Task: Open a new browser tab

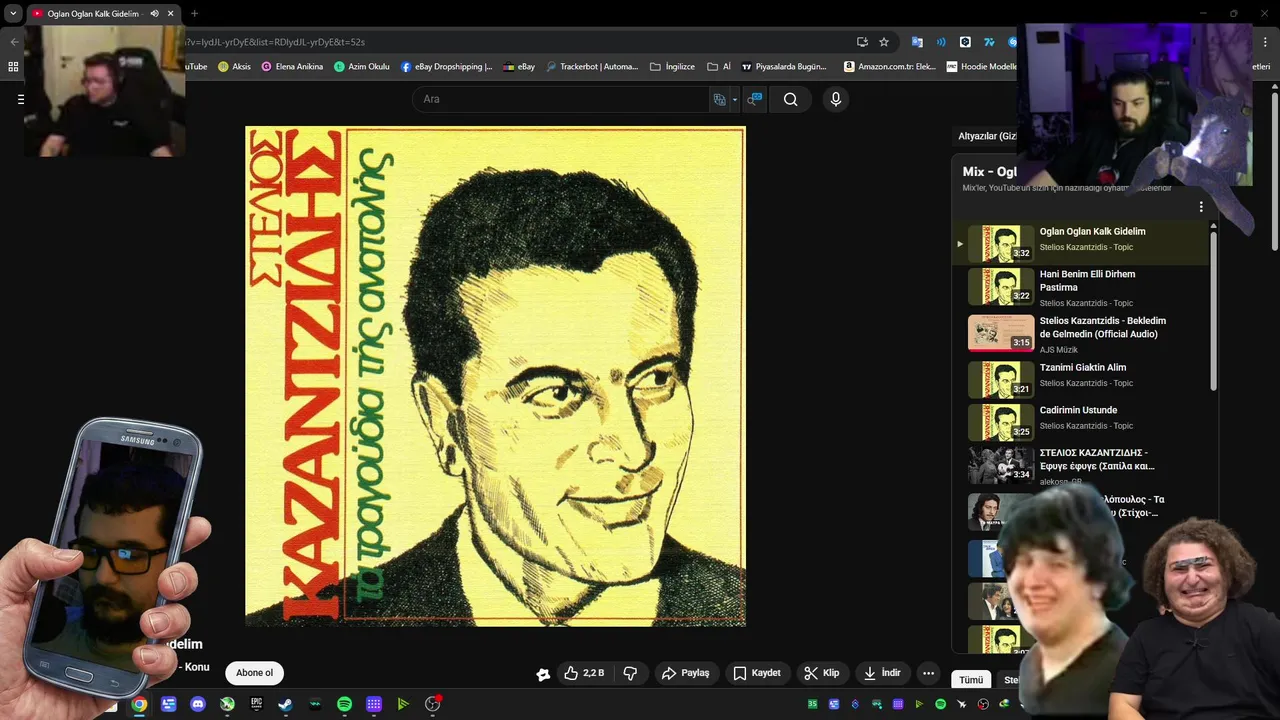Action: (x=194, y=13)
